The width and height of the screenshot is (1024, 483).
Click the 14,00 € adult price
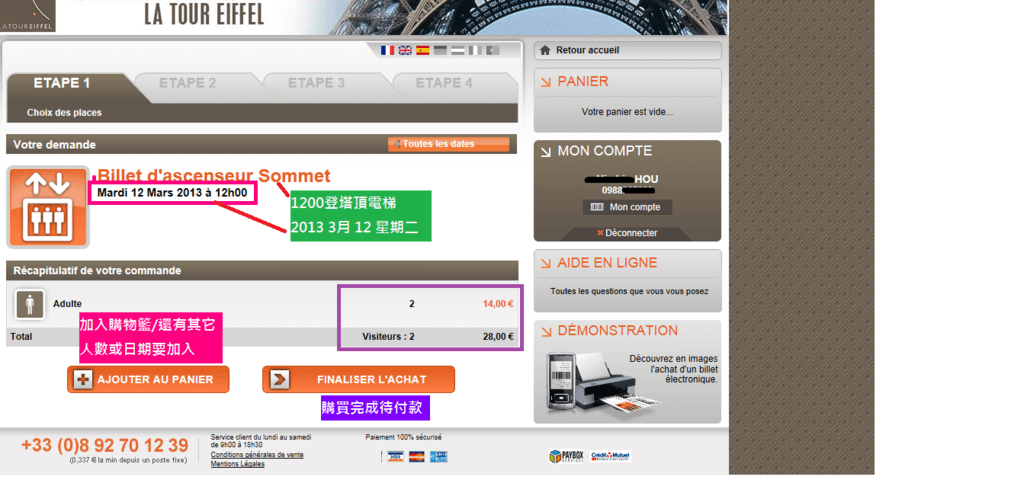[x=498, y=304]
